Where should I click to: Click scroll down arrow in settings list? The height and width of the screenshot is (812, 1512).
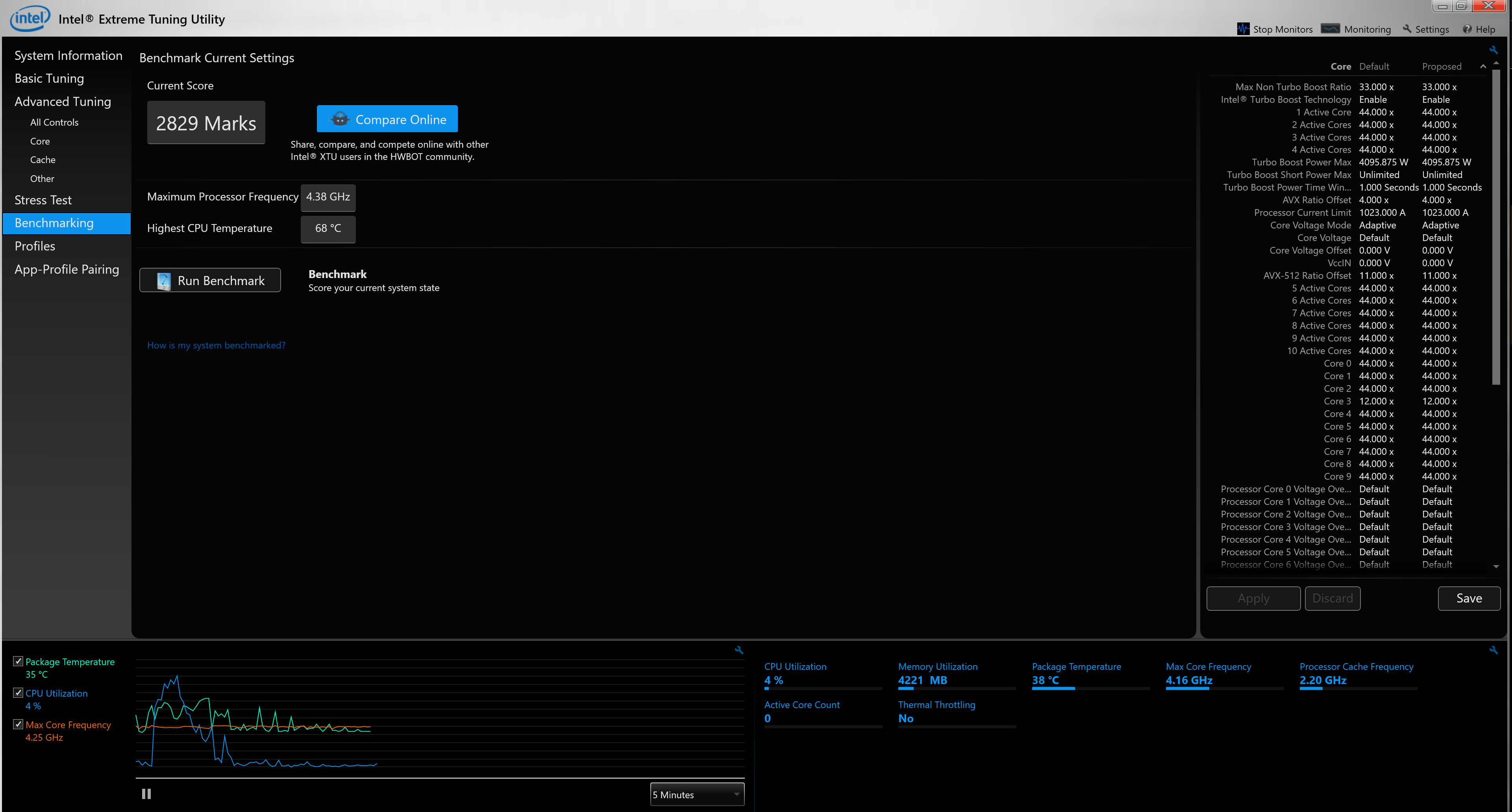coord(1495,567)
